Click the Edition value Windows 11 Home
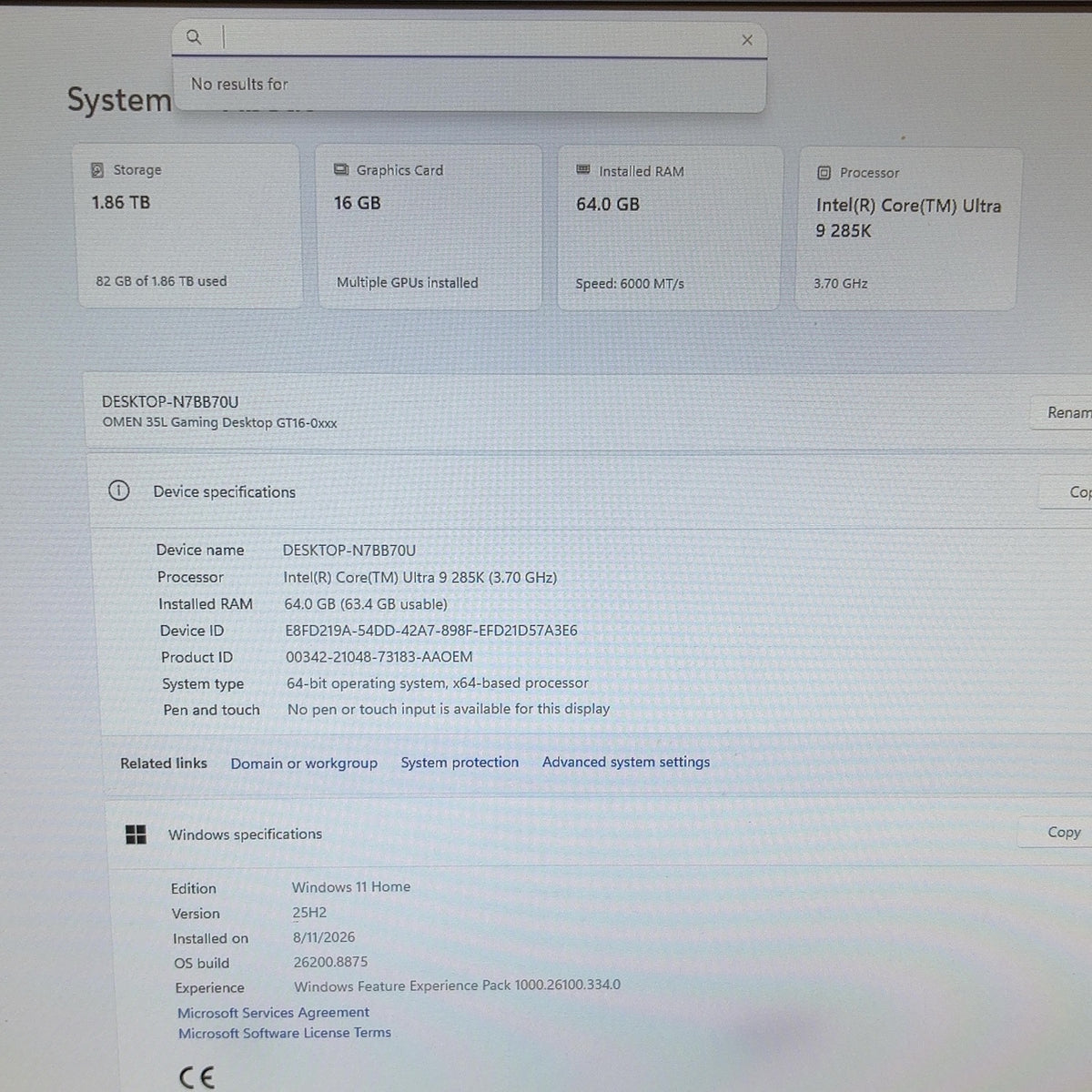Viewport: 1092px width, 1092px height. [x=351, y=887]
